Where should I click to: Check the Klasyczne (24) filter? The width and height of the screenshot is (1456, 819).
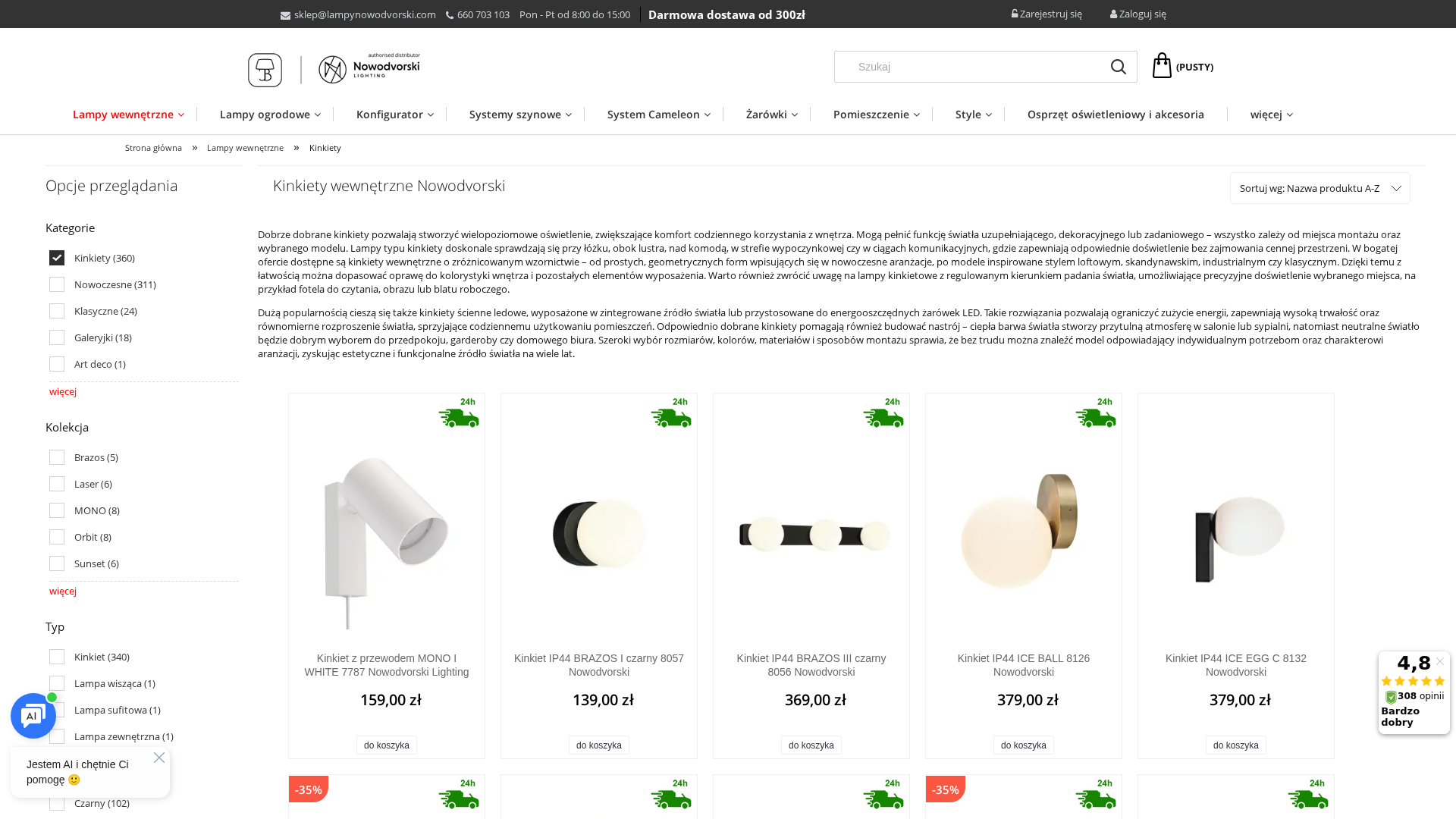57,311
